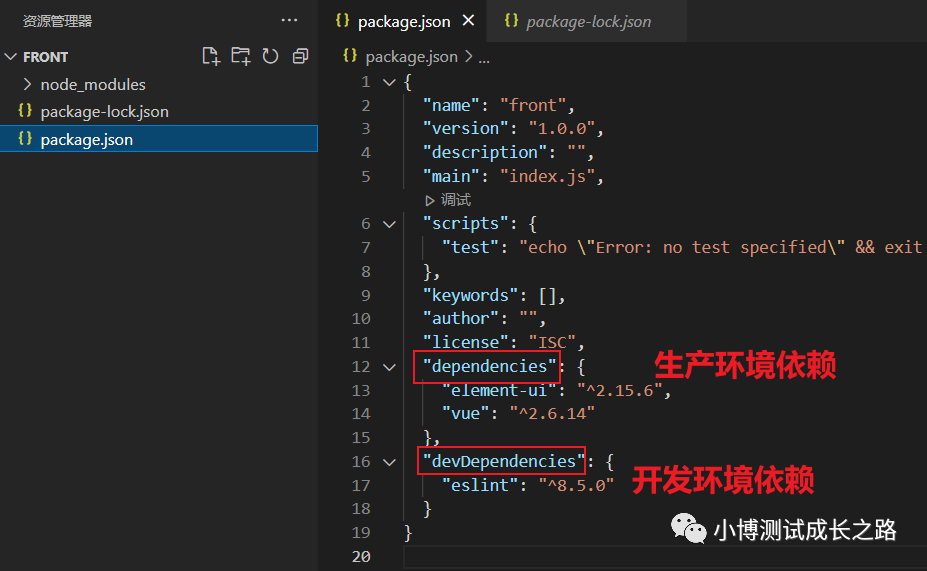Open package-lock.json from the file tree
927x571 pixels.
pos(104,111)
